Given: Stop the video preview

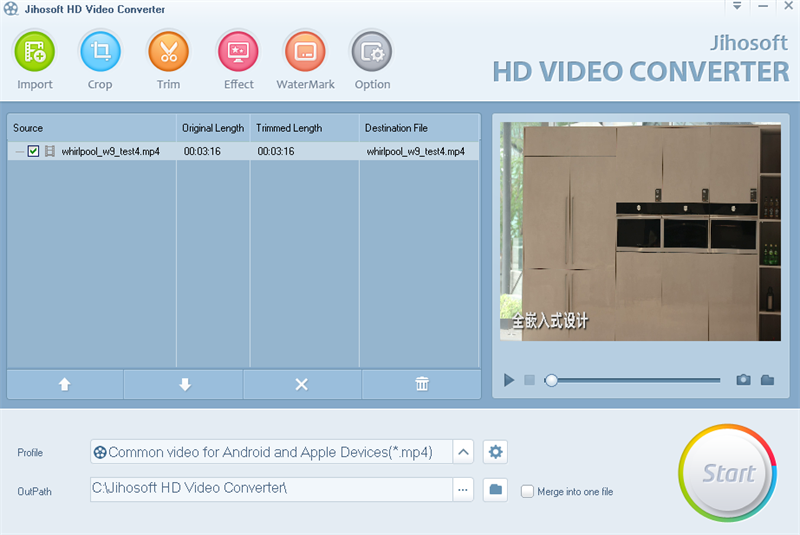Looking at the screenshot, I should [530, 380].
